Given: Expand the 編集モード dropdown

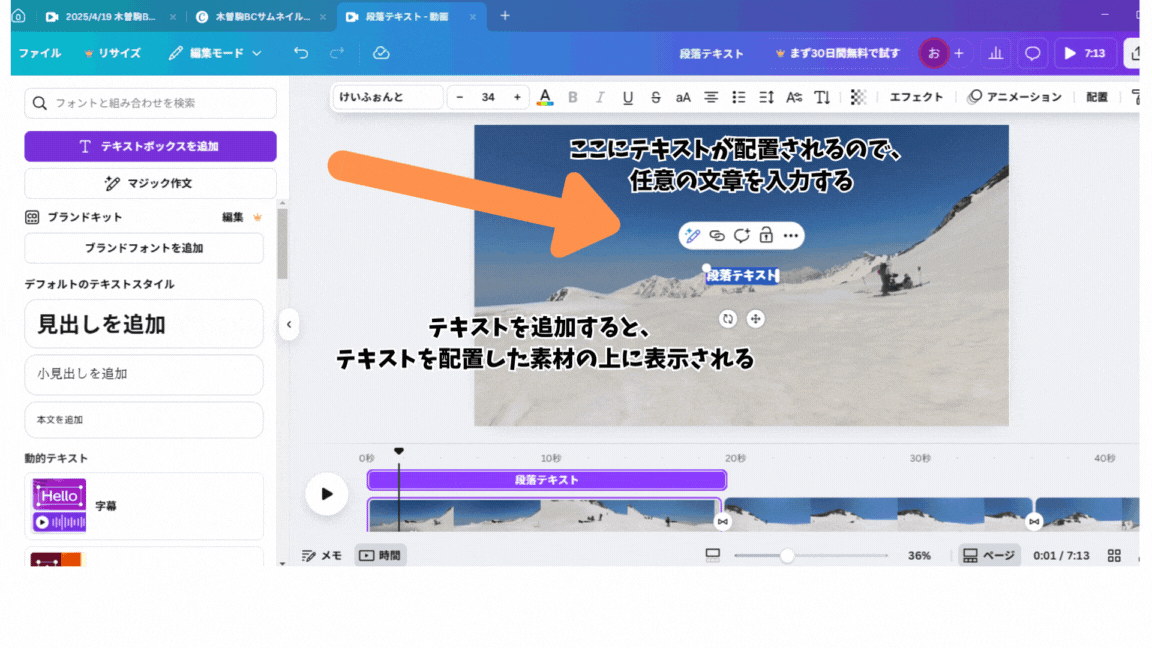Looking at the screenshot, I should (x=215, y=53).
